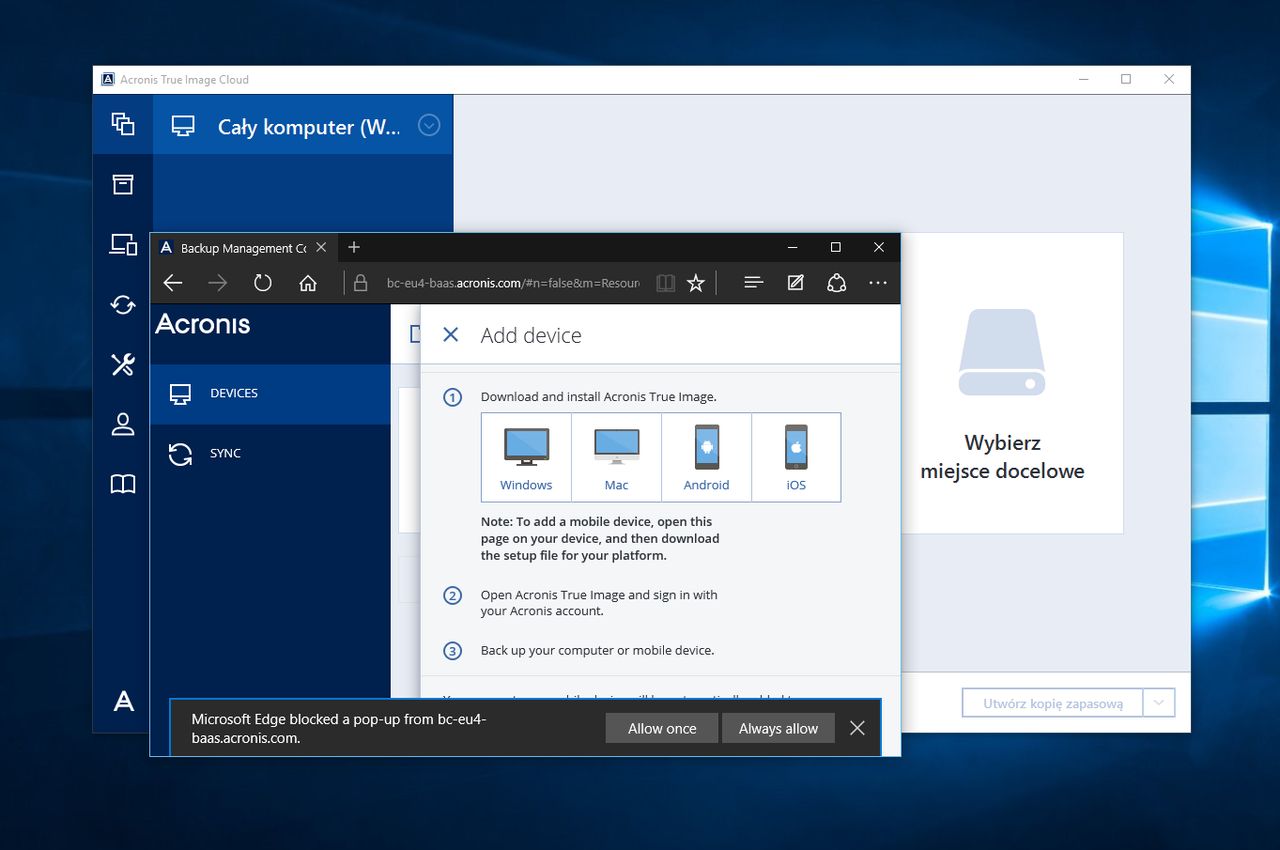Open the Account profile icon
Screen dimensions: 1280x850
pyautogui.click(x=123, y=424)
